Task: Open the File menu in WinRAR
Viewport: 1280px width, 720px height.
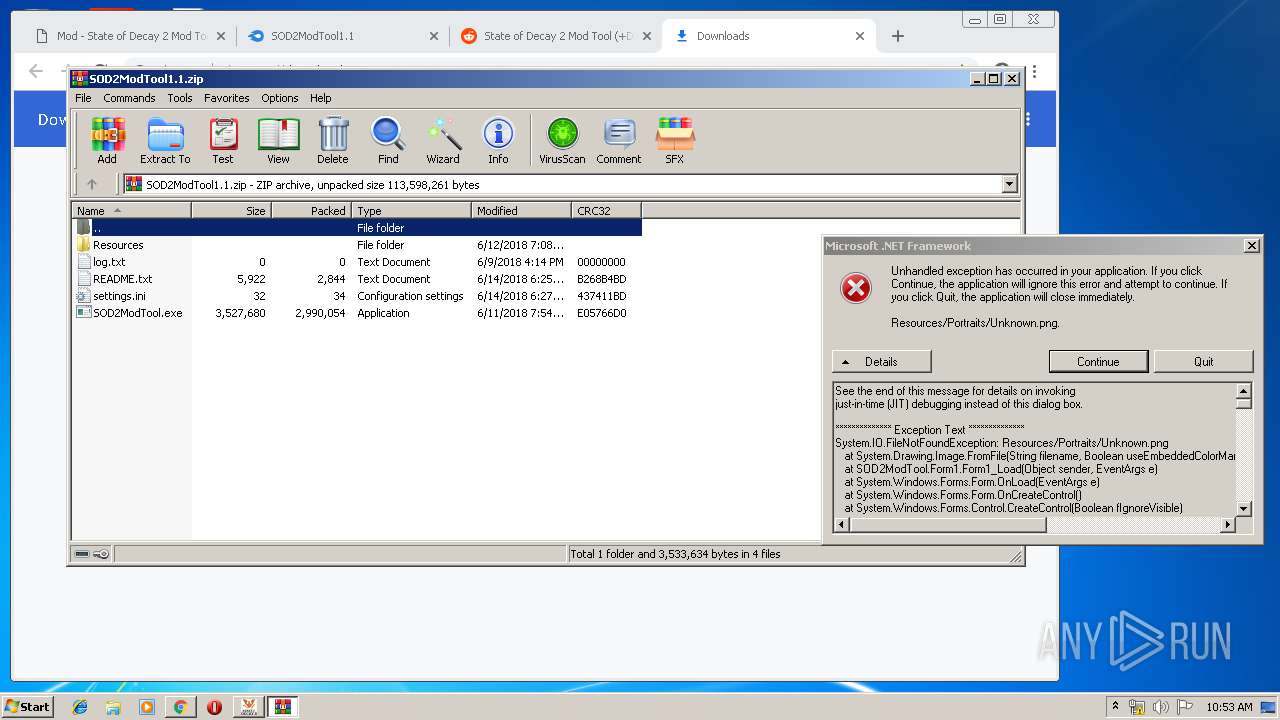Action: pyautogui.click(x=83, y=98)
